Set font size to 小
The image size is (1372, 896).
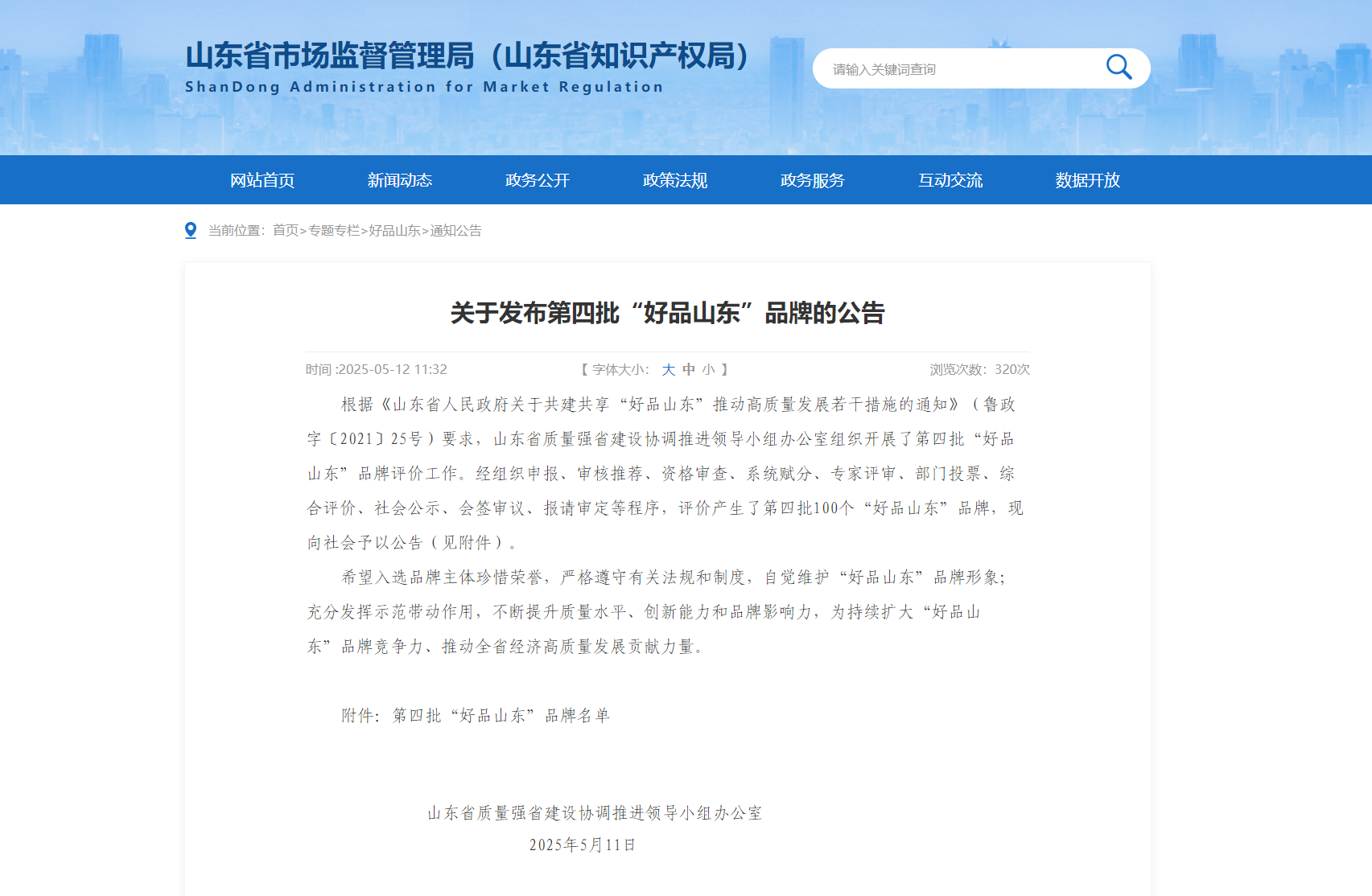click(x=708, y=370)
